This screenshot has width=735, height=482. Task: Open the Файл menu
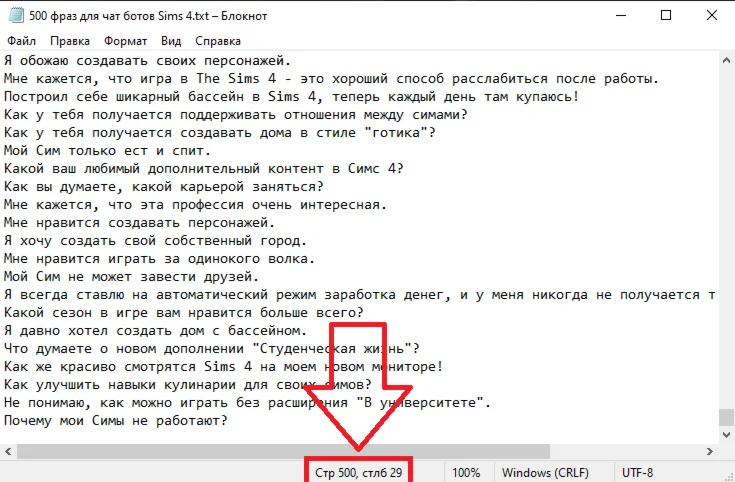coord(22,41)
